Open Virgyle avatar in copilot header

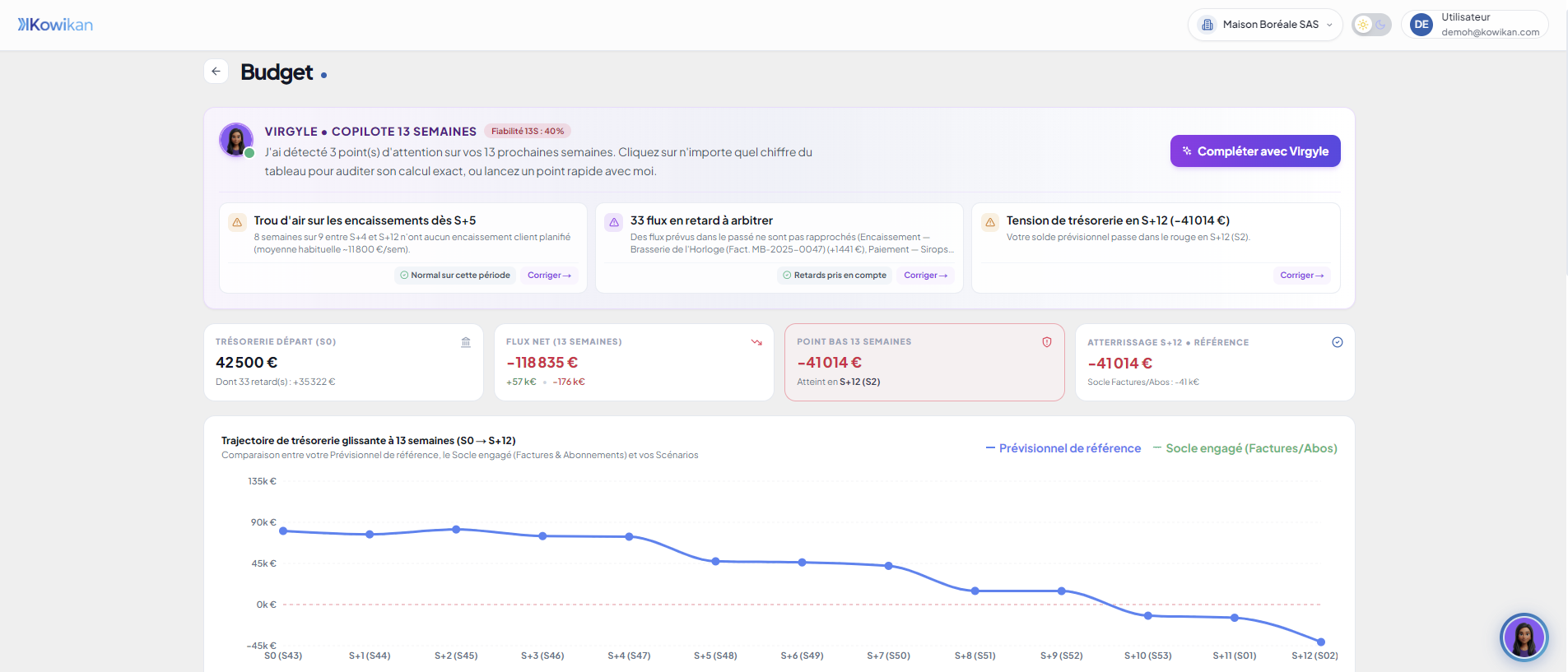click(x=236, y=140)
